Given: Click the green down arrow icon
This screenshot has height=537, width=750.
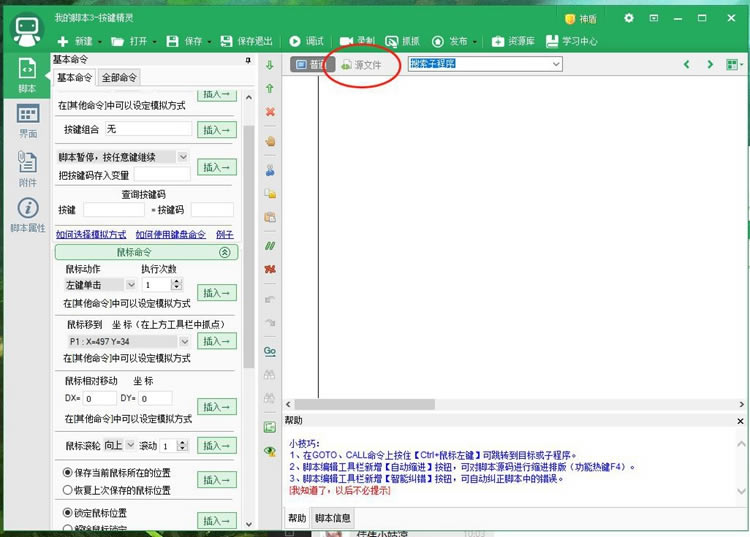Looking at the screenshot, I should point(270,65).
